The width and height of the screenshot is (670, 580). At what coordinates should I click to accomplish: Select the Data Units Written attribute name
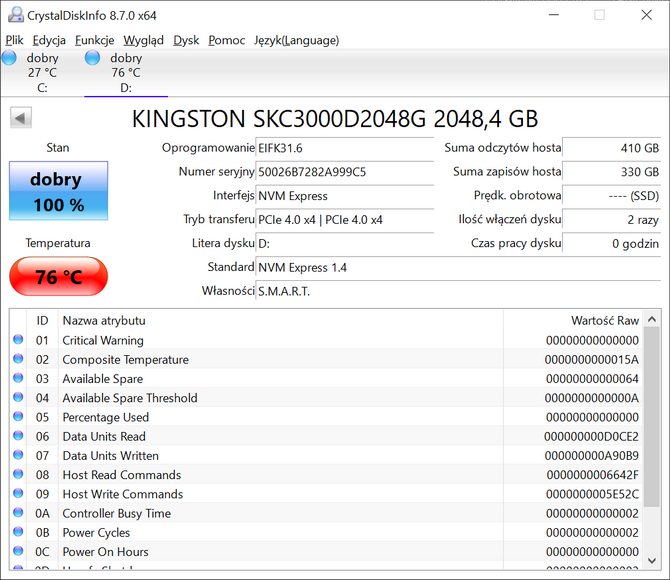coord(110,456)
